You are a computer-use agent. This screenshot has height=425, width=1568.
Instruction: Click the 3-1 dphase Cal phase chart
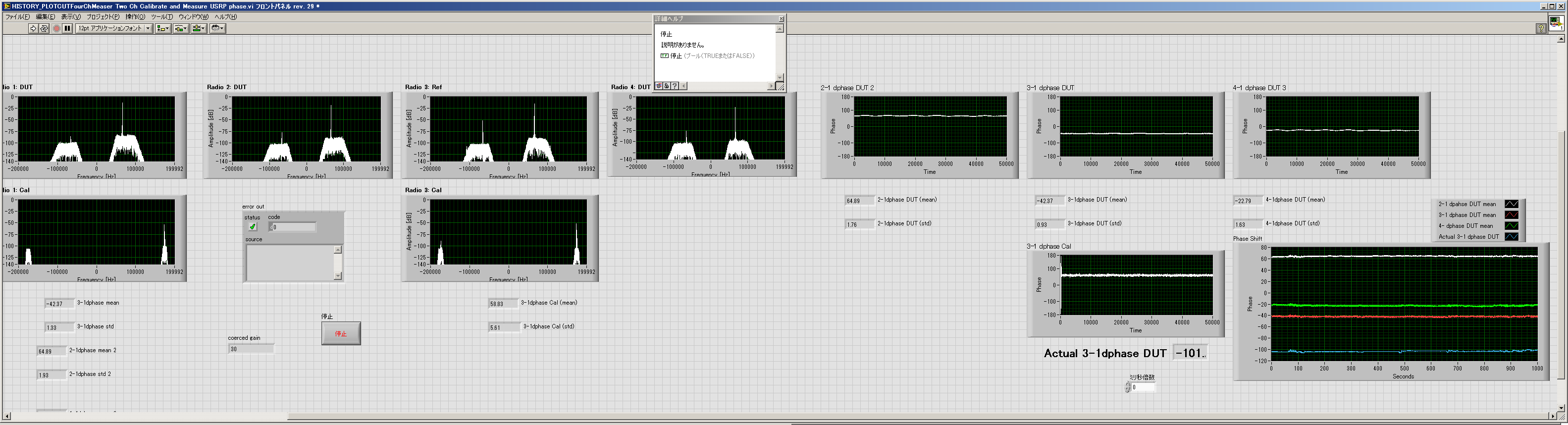1137,285
